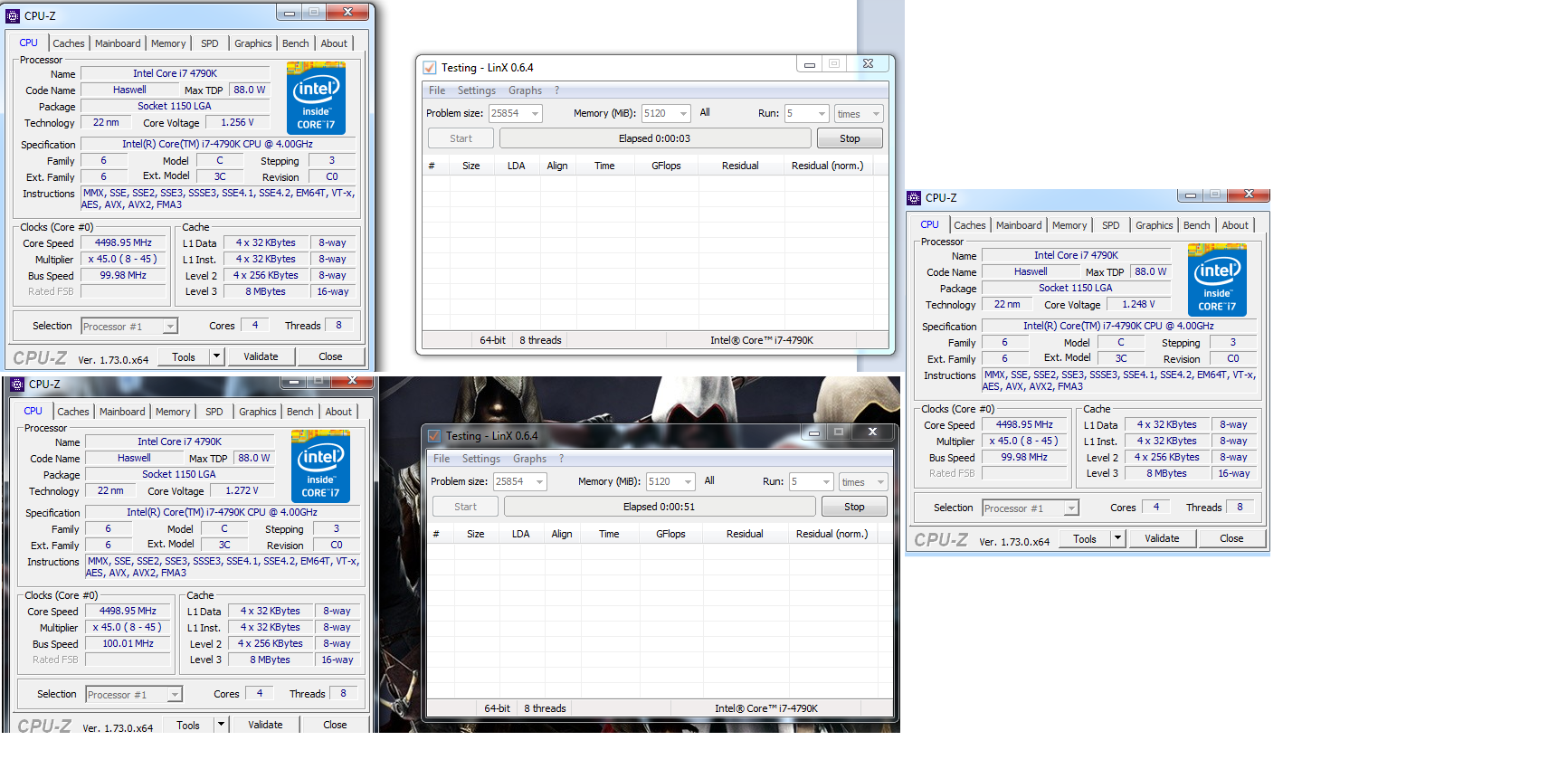This screenshot has height=769, width=1568.
Task: Open the '?' help menu in LinX at Elapsed 0:00:51
Action: pyautogui.click(x=561, y=459)
